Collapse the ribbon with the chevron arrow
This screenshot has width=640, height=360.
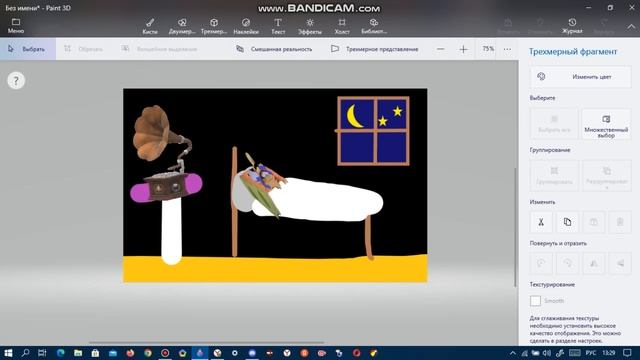click(x=631, y=27)
